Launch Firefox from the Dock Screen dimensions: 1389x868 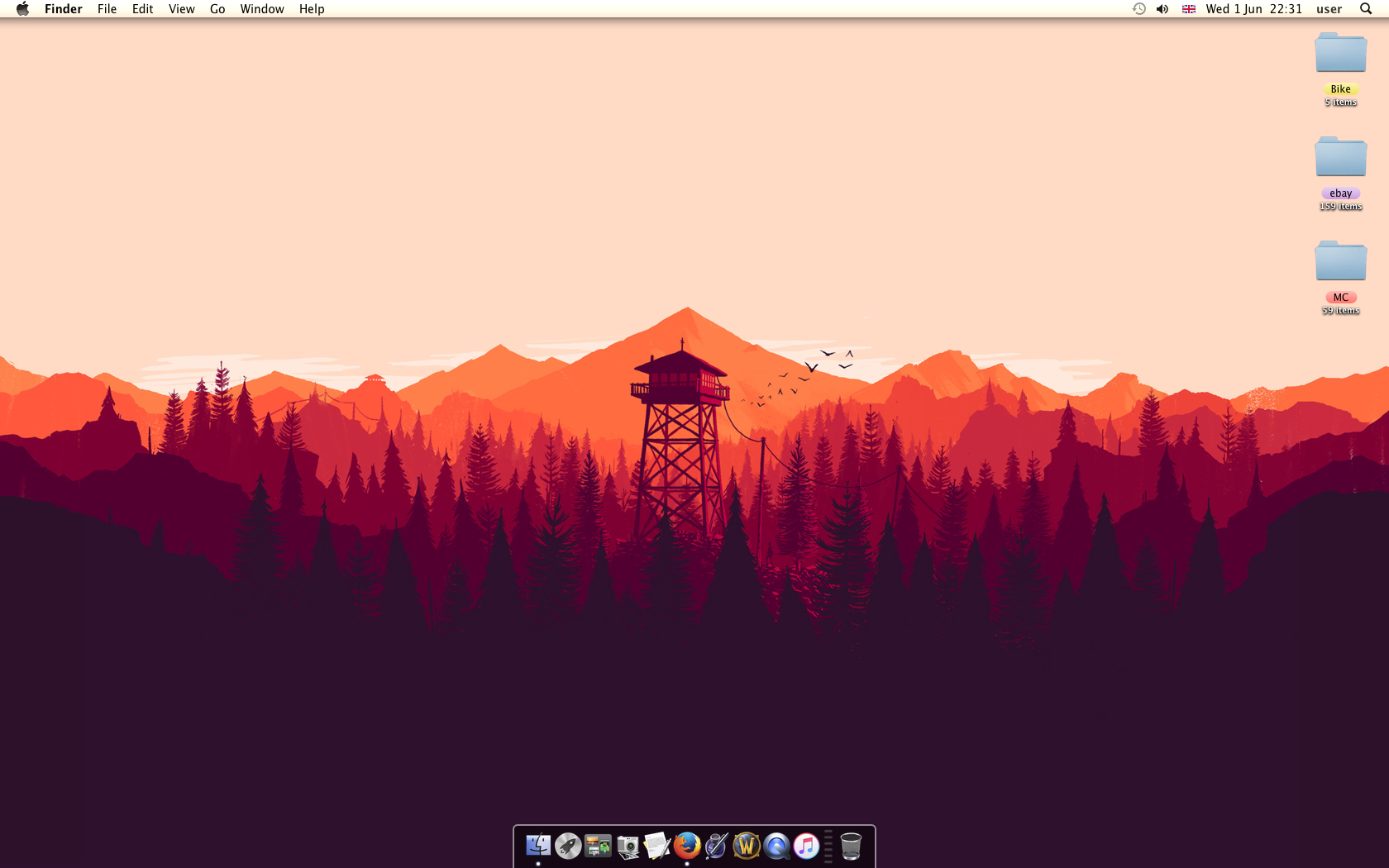tap(687, 846)
